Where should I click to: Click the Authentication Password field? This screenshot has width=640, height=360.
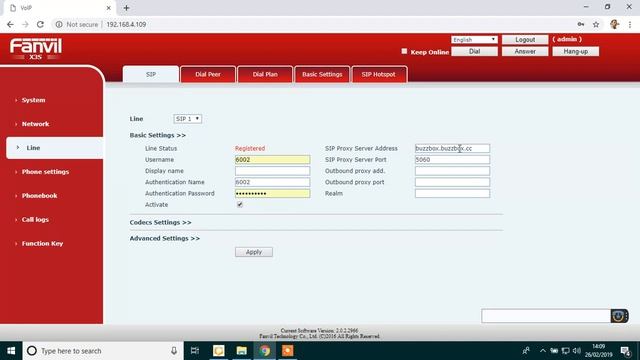coord(272,193)
